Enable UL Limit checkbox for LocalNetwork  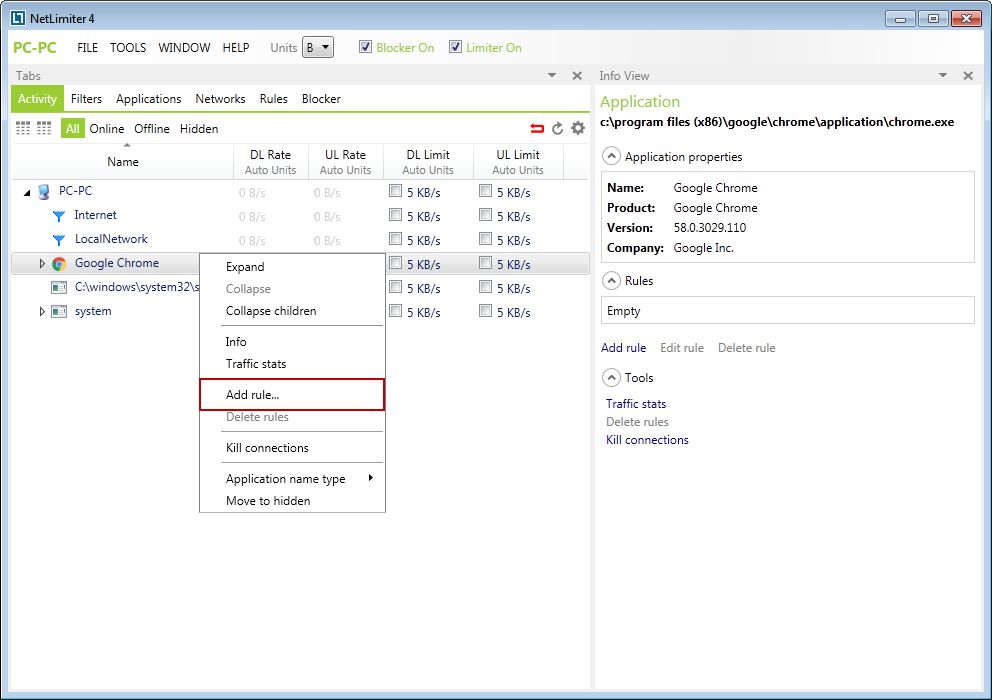click(485, 239)
